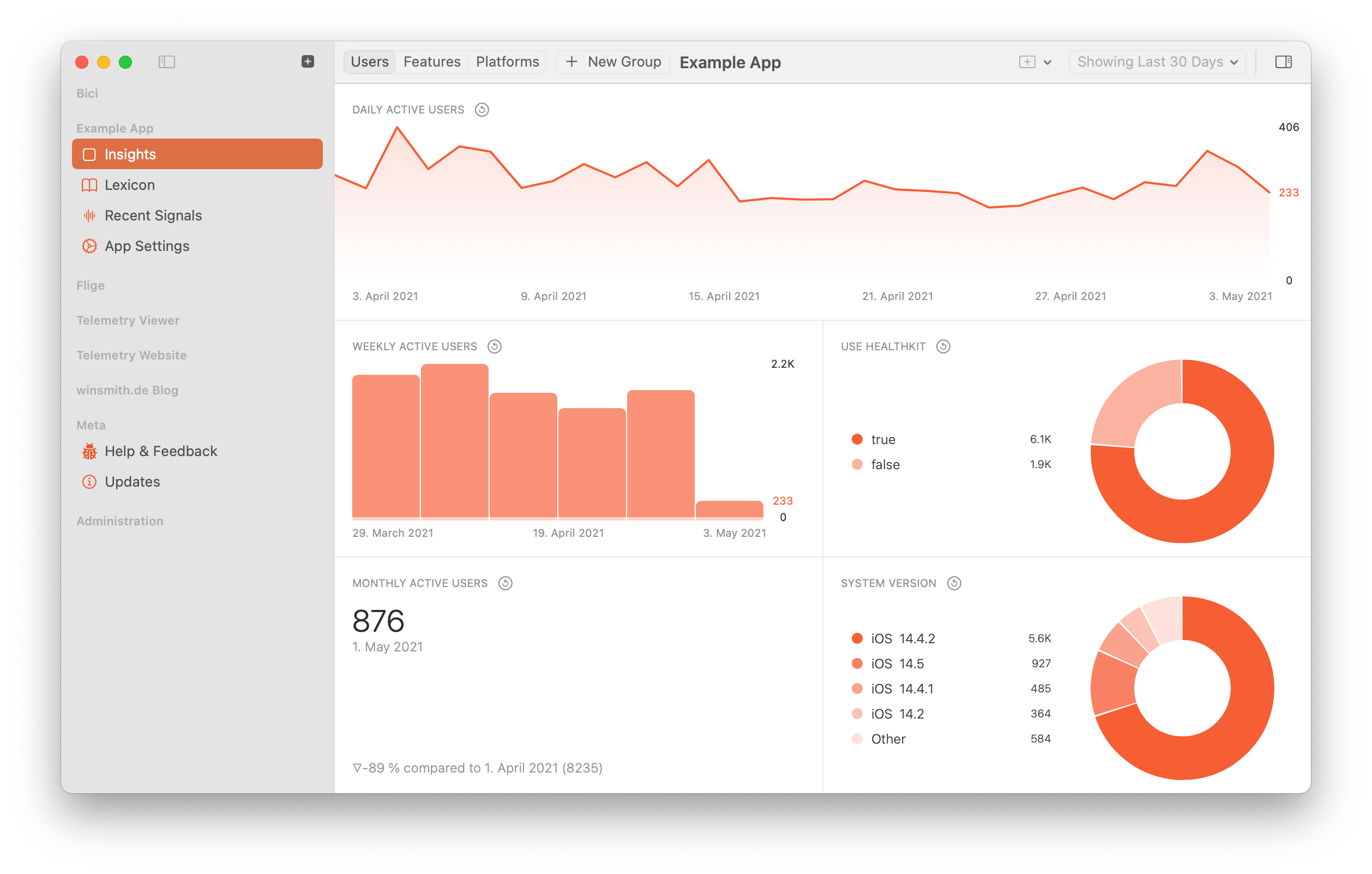Viewport: 1372px width, 874px height.
Task: Select the Insights square icon
Action: pos(89,154)
